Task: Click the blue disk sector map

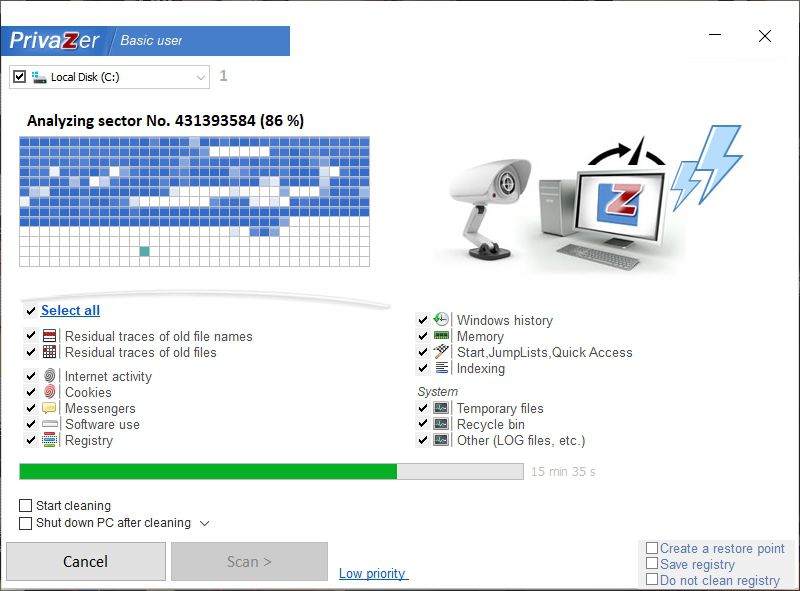Action: pyautogui.click(x=194, y=202)
